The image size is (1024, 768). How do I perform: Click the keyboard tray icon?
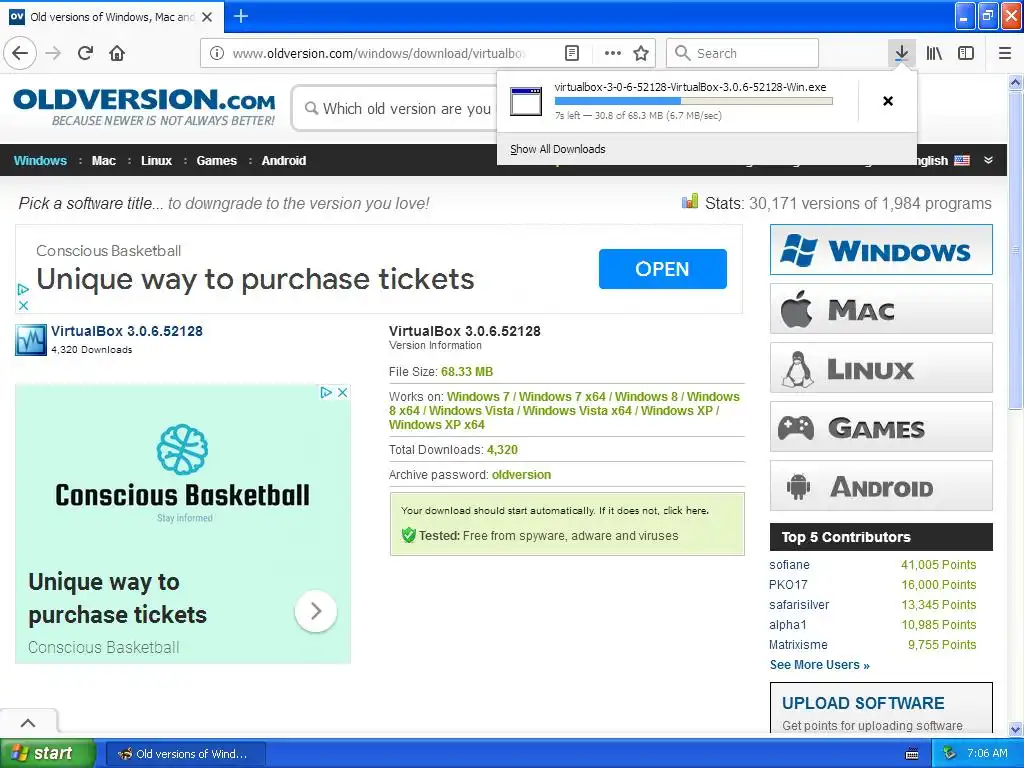click(x=912, y=754)
